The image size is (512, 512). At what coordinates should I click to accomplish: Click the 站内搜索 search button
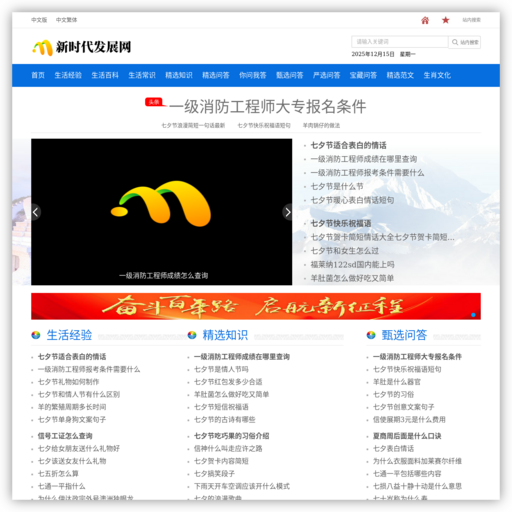click(x=465, y=42)
